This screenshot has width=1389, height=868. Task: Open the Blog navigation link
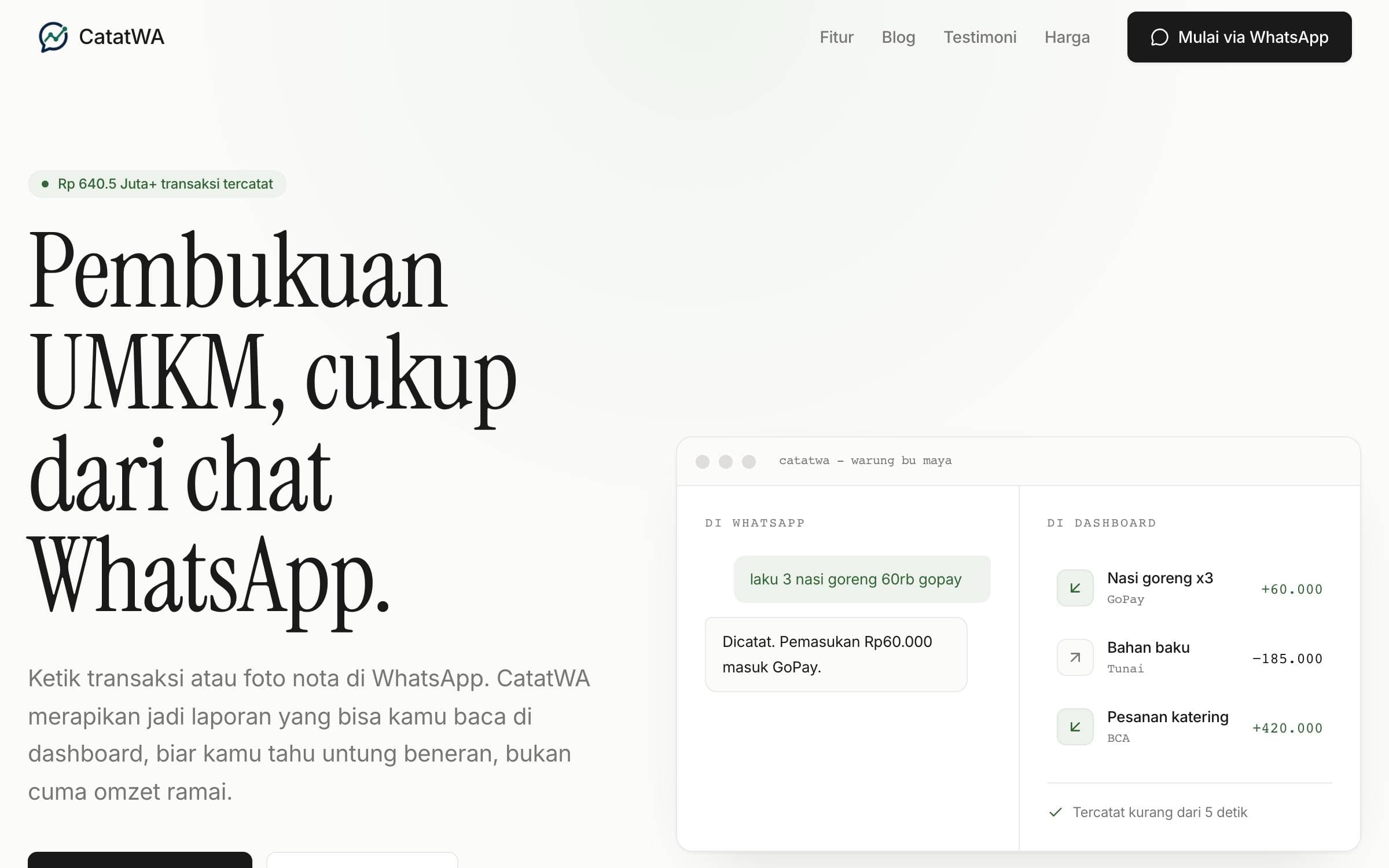(898, 37)
